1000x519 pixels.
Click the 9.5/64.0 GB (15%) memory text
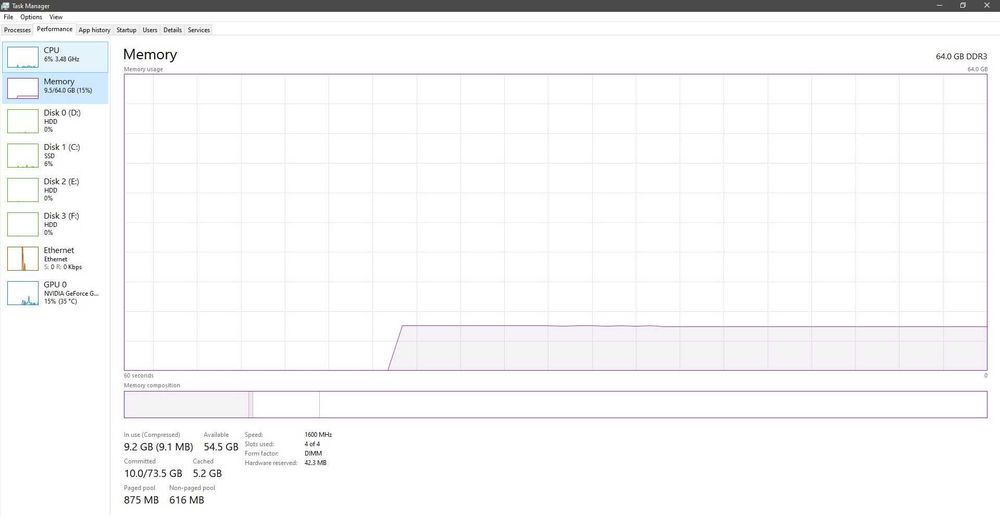coord(68,91)
